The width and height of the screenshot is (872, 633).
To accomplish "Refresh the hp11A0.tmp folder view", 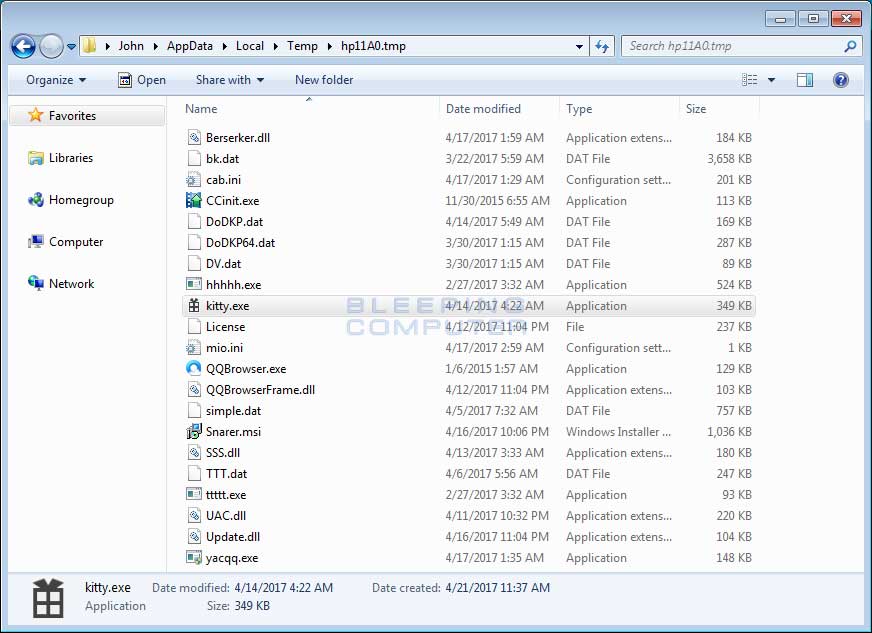I will pos(602,46).
